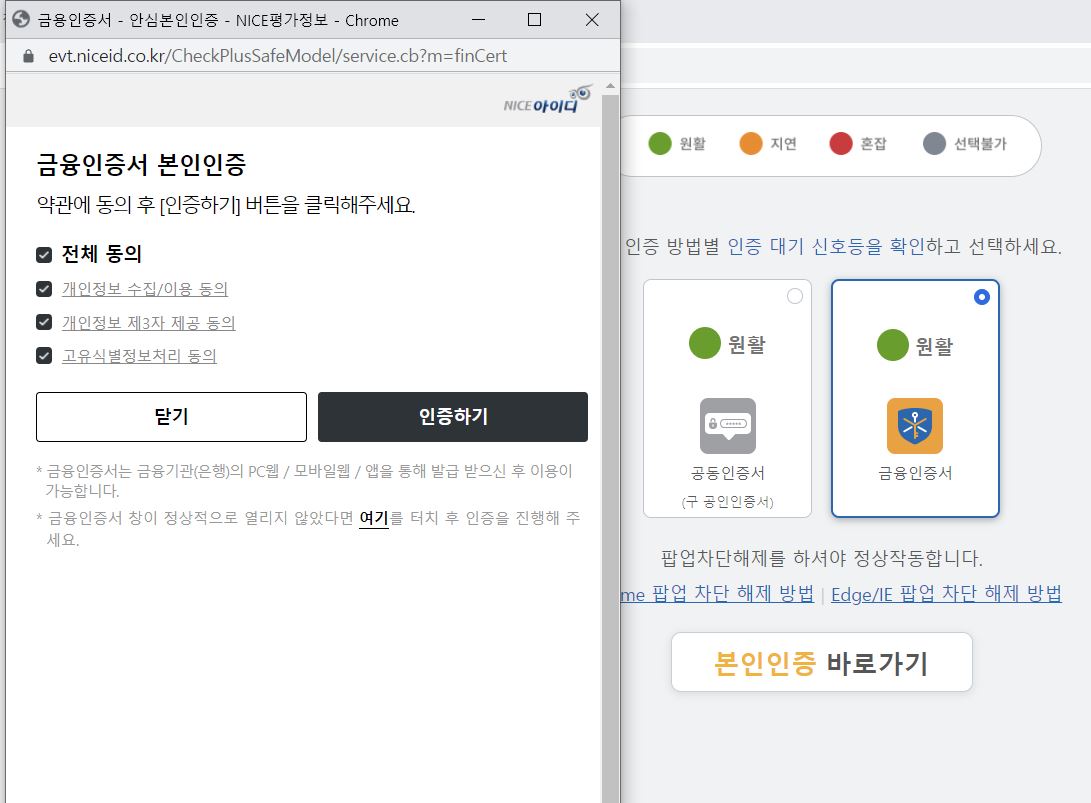
Task: Click the green 원활 status dot in the legend
Action: [660, 143]
